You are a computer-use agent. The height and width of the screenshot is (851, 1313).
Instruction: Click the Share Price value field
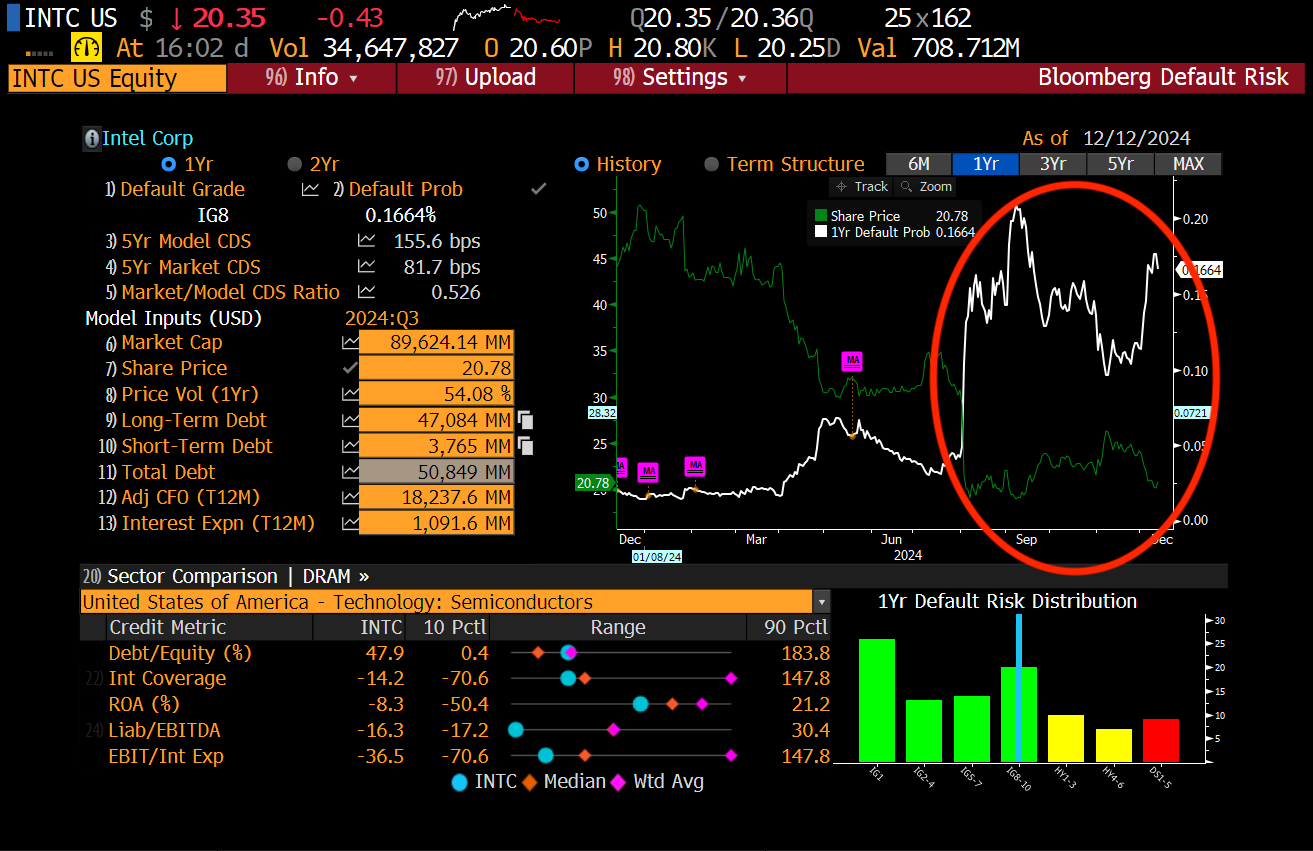(x=436, y=369)
